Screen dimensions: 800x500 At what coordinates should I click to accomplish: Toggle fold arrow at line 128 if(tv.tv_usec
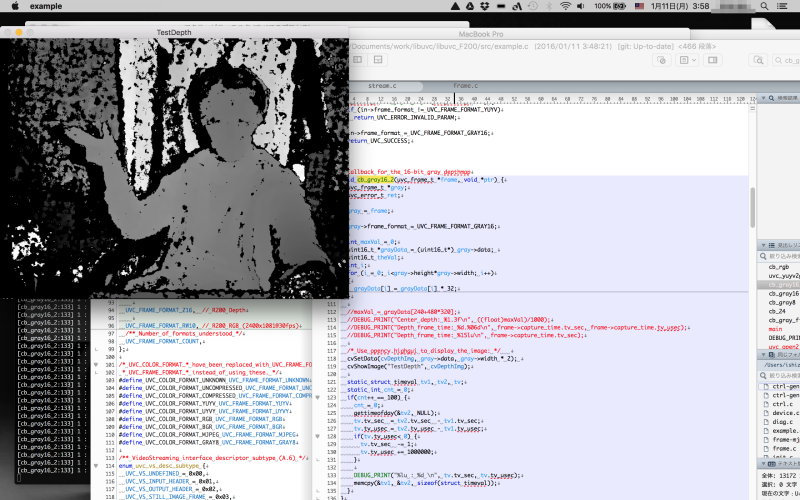click(x=317, y=436)
